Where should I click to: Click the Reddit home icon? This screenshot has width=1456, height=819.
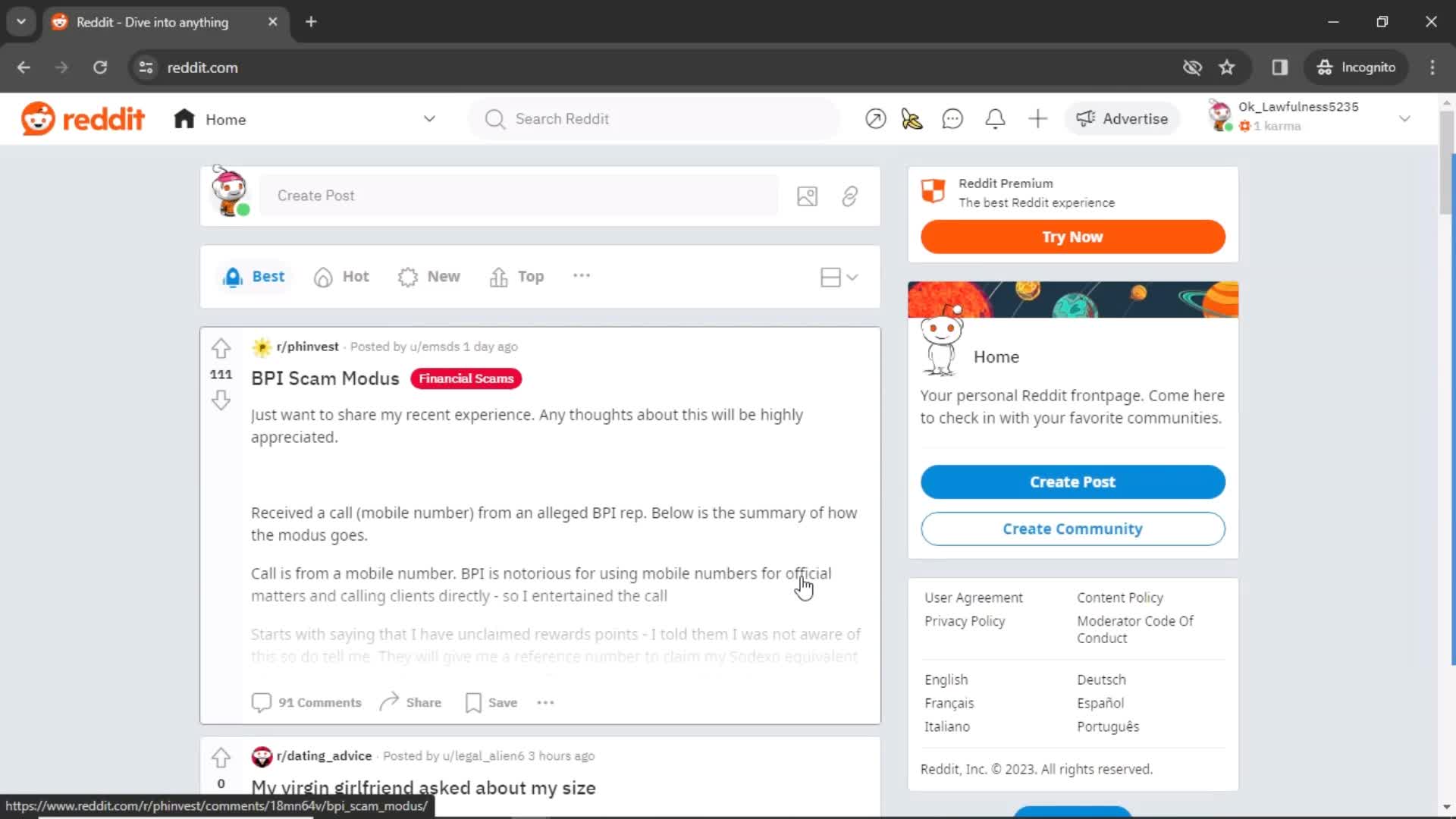[184, 119]
